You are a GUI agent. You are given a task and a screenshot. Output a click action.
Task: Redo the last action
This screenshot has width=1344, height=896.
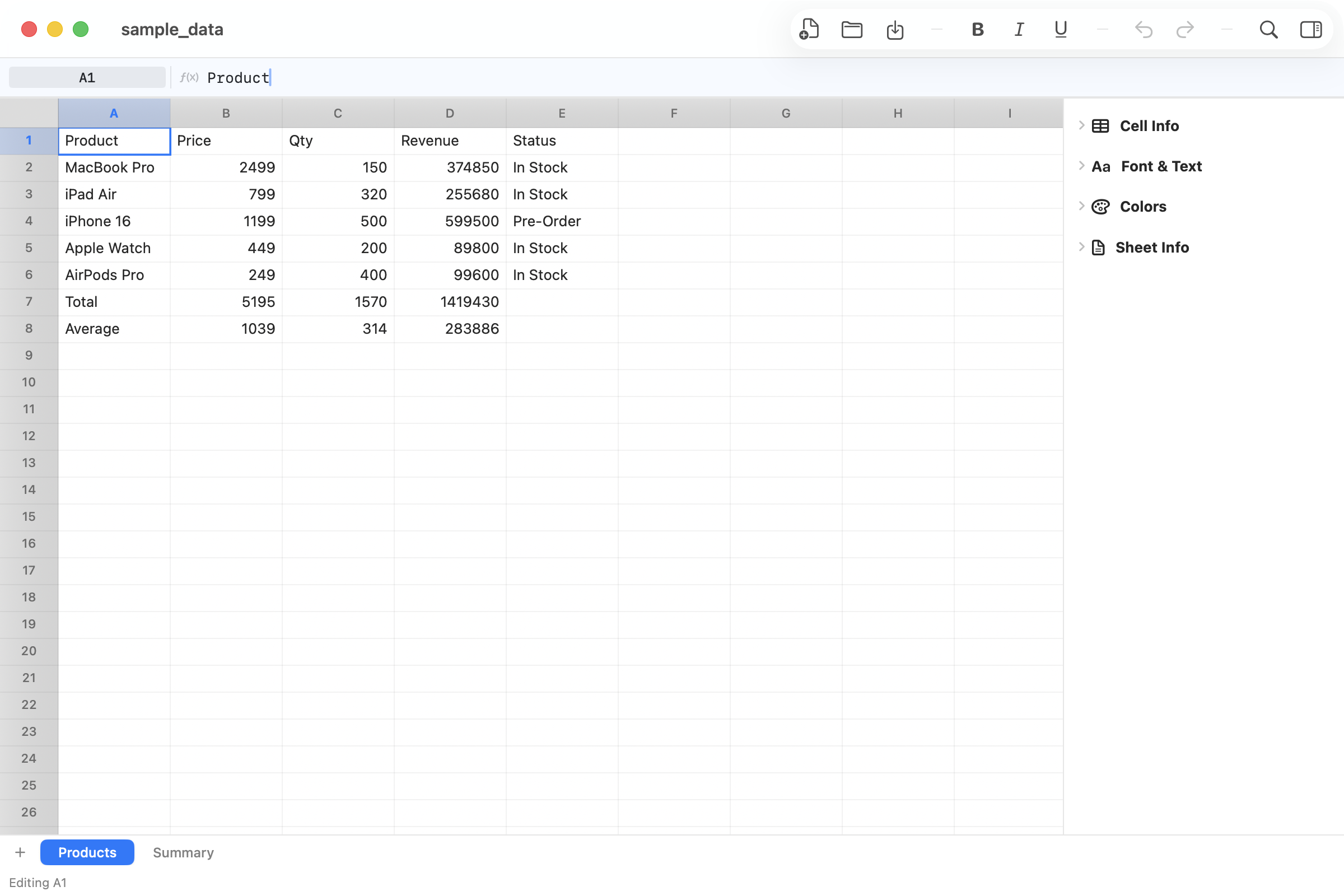(x=1184, y=29)
